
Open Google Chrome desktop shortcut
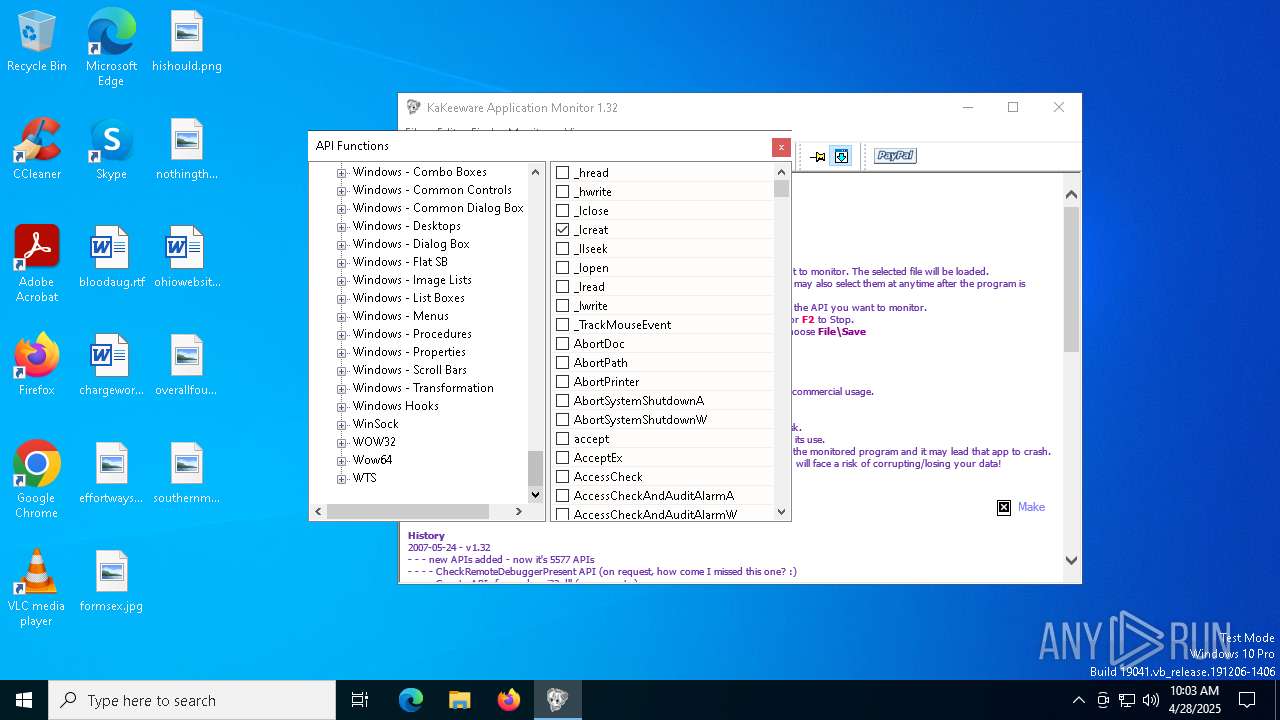(x=37, y=479)
